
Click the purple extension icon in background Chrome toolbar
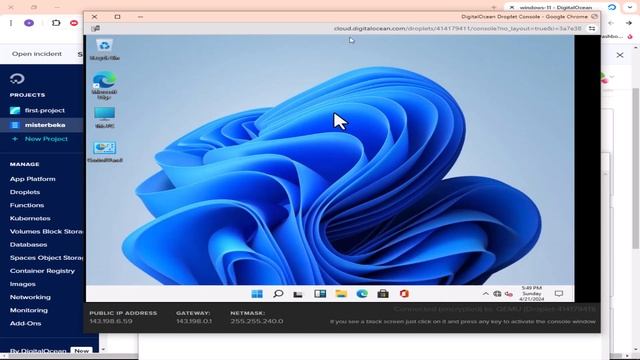click(x=29, y=23)
